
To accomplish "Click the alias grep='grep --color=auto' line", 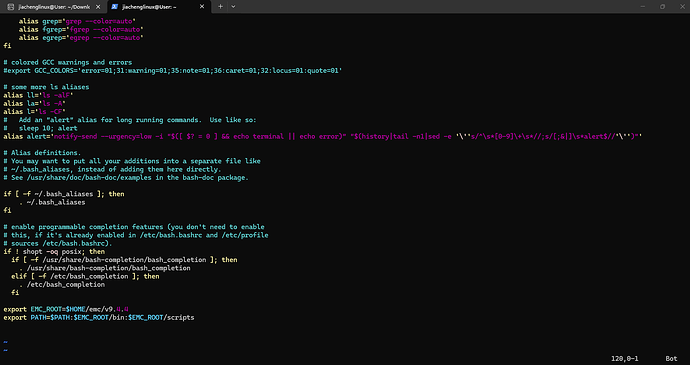I will [77, 21].
